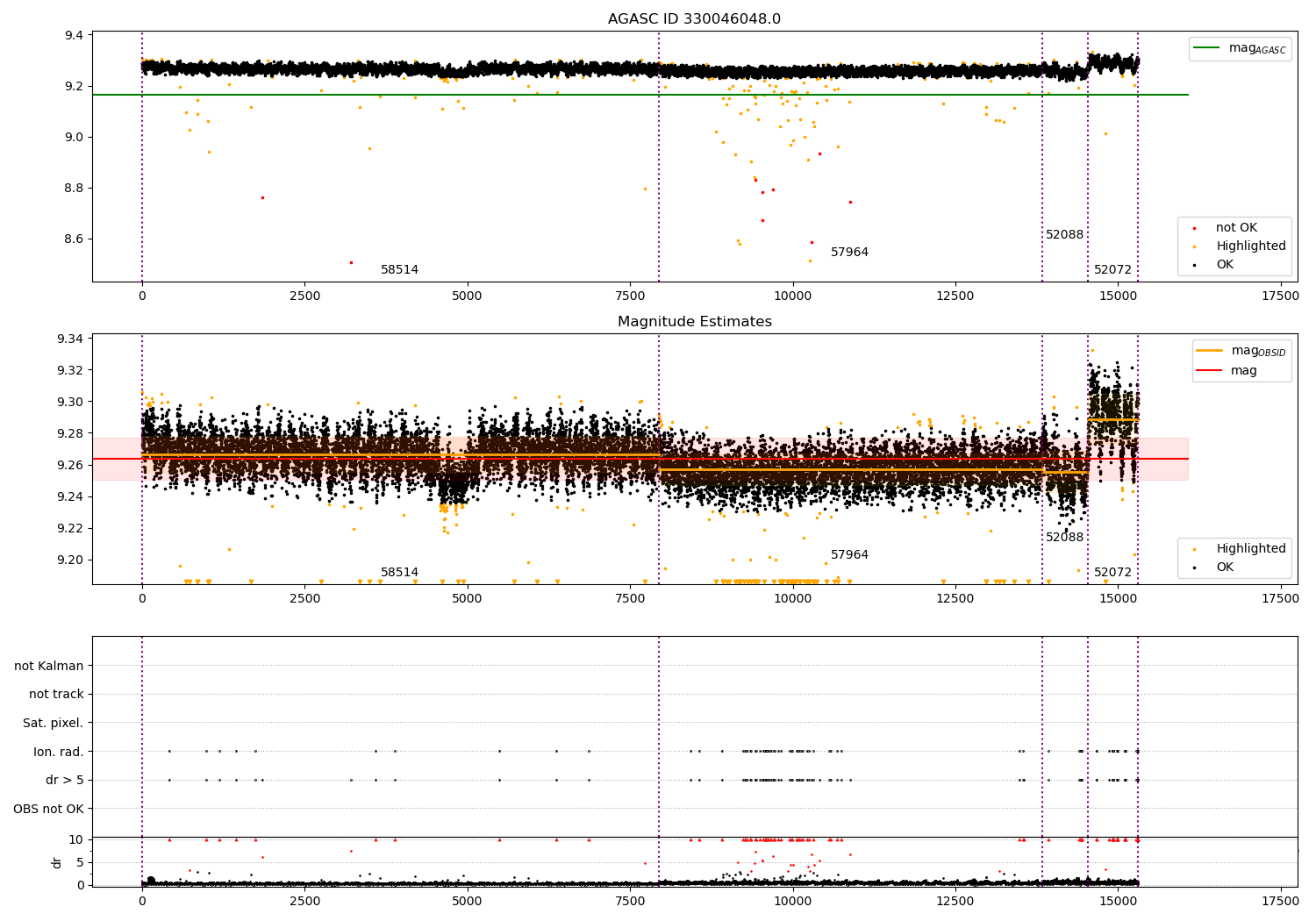
Task: Select the 'not OK' legend entry
Action: tap(1236, 228)
